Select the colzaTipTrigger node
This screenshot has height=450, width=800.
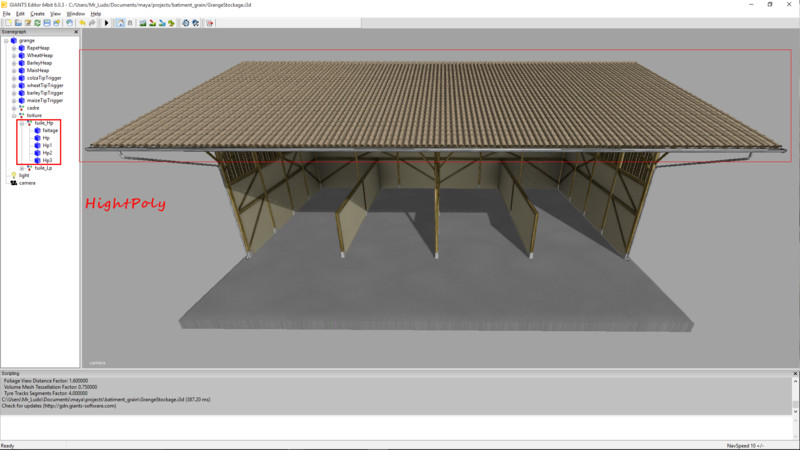point(45,78)
